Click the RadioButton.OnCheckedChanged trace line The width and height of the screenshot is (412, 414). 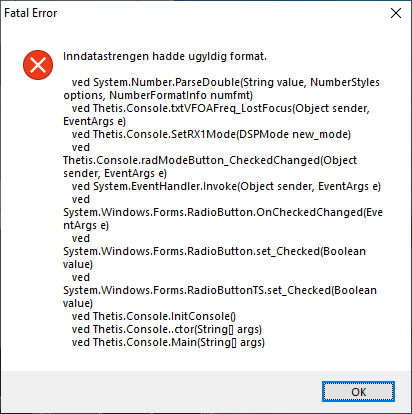pos(223,212)
